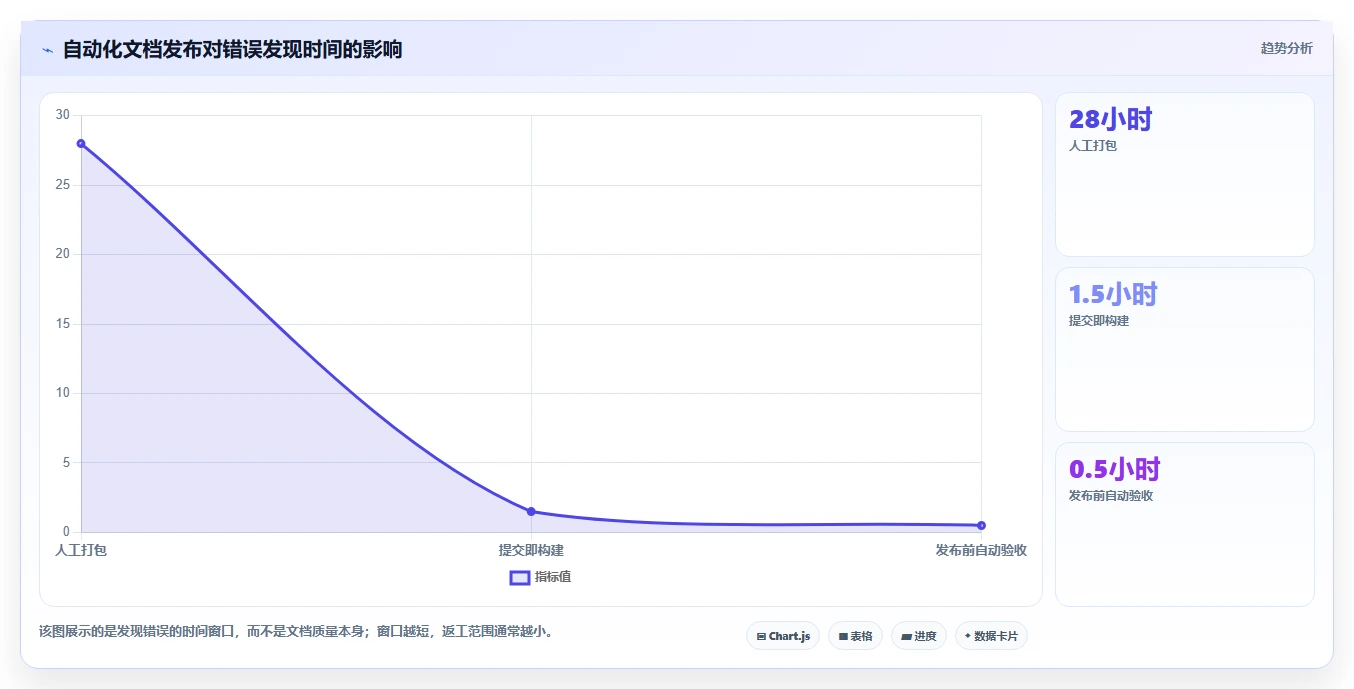1354x689 pixels.
Task: Click the y-axis value 25
Action: [x=63, y=185]
